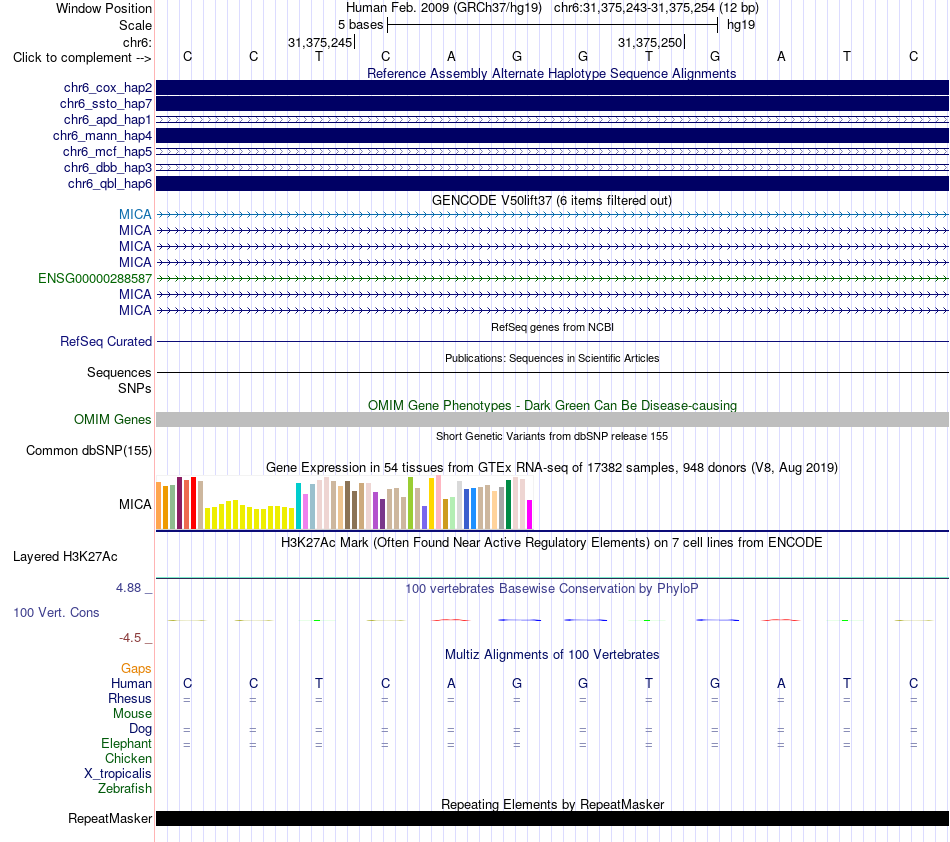Open Reference Assembly Alternate Haplotype Sequence Alignments title

551,73
